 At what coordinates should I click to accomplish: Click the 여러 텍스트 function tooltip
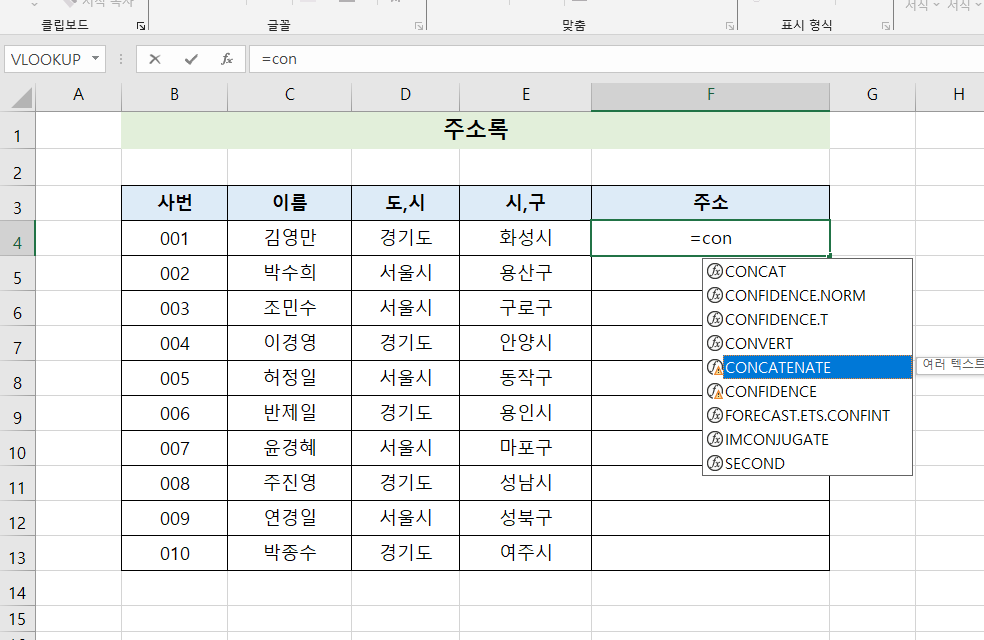pos(950,365)
